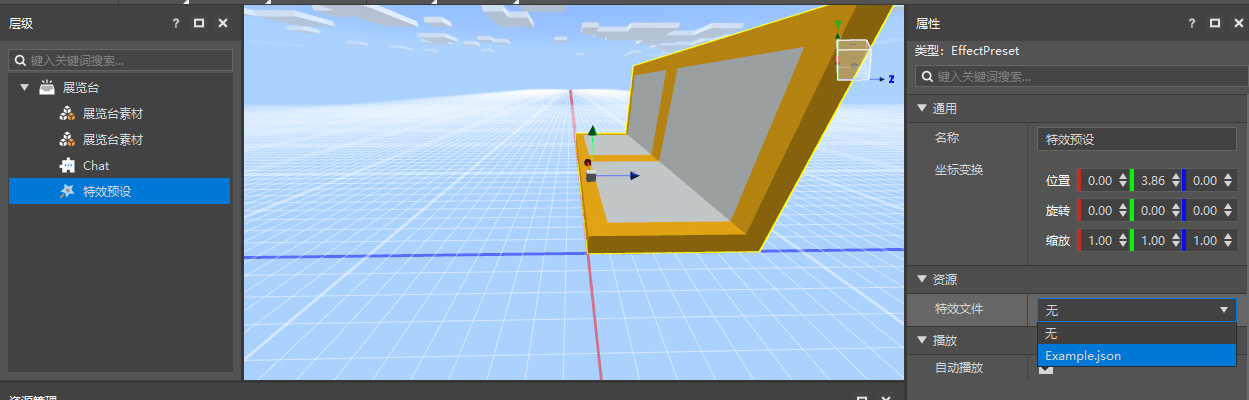Click the help icon in 属性 panel header
The height and width of the screenshot is (400, 1249).
click(1192, 23)
